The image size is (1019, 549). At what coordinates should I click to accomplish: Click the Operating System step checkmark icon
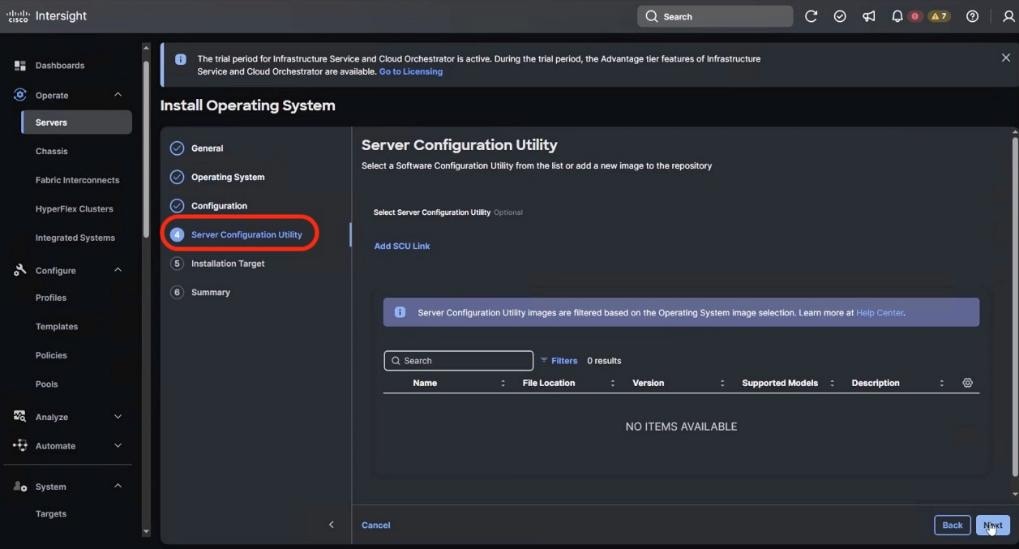177,177
